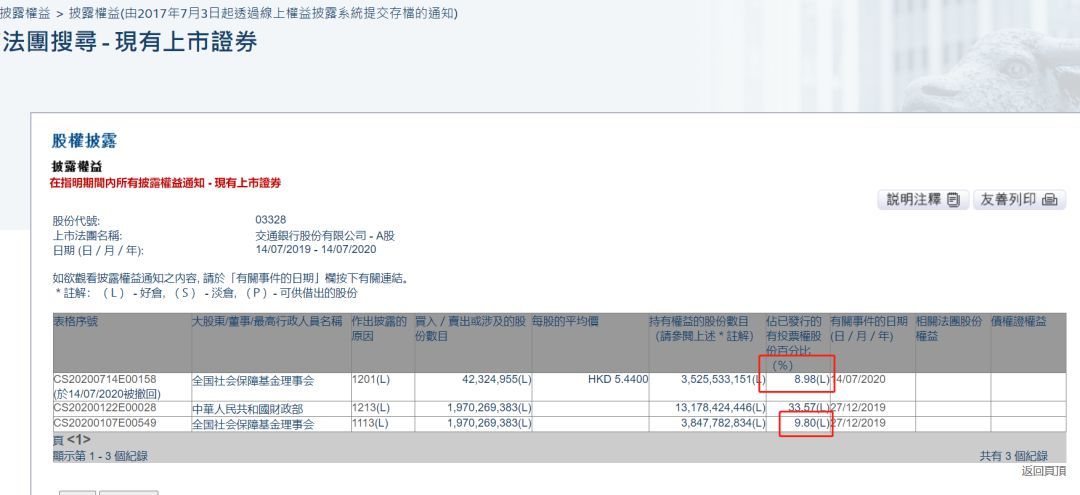1080x495 pixels.
Task: Click 全国社会保障基金理事会 in the CS20200714E00158 row
Action: tap(253, 381)
